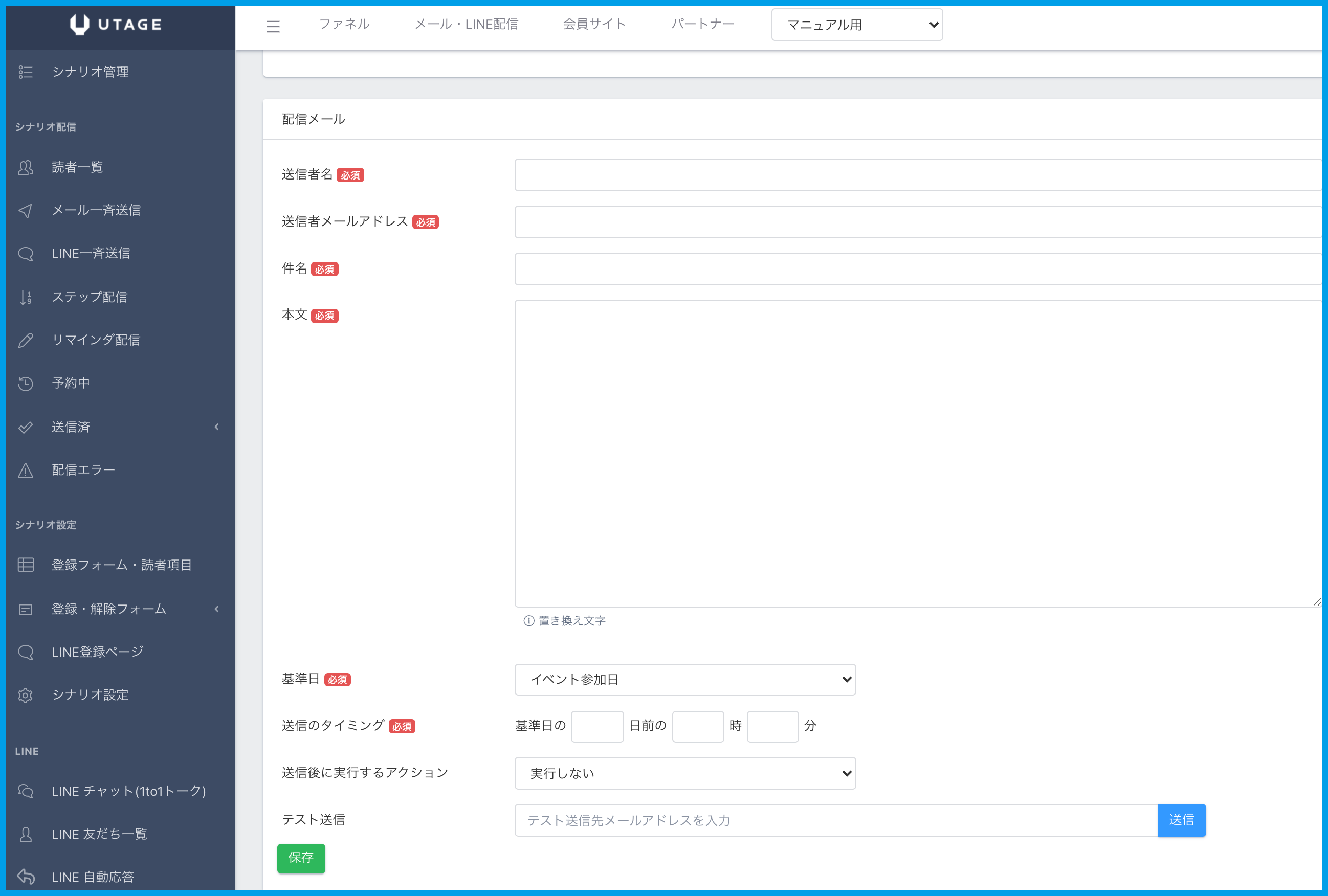The height and width of the screenshot is (896, 1328).
Task: Click the 置き換え文字 info icon
Action: click(x=528, y=620)
